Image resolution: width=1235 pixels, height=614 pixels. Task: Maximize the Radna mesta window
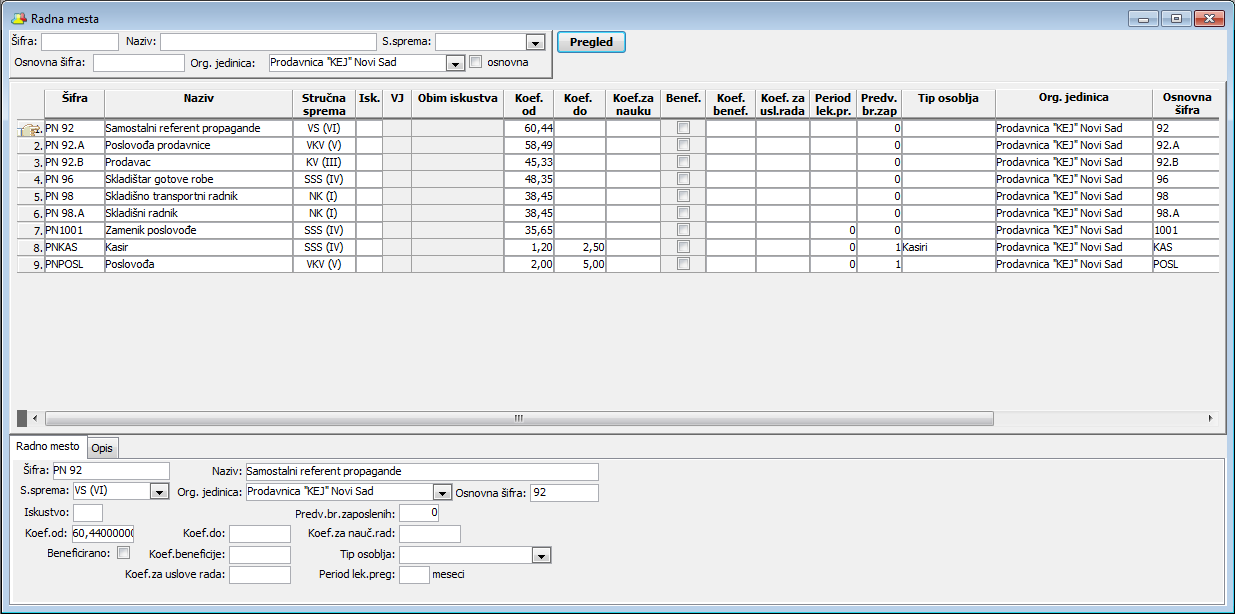tap(1175, 19)
